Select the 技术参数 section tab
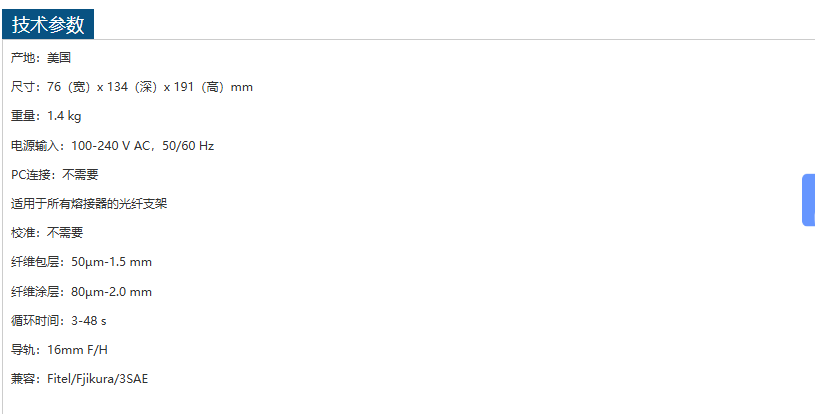This screenshot has width=815, height=414. (x=48, y=25)
